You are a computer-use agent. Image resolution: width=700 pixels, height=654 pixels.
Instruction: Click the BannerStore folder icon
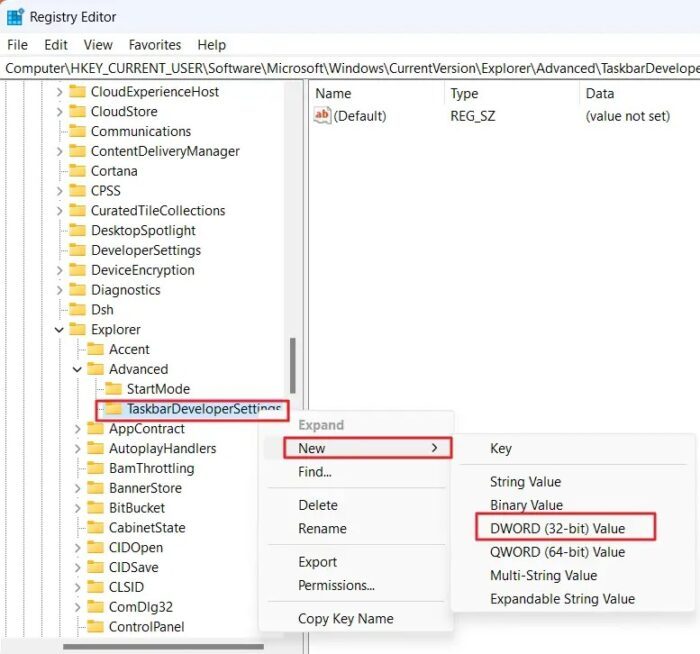pyautogui.click(x=95, y=488)
